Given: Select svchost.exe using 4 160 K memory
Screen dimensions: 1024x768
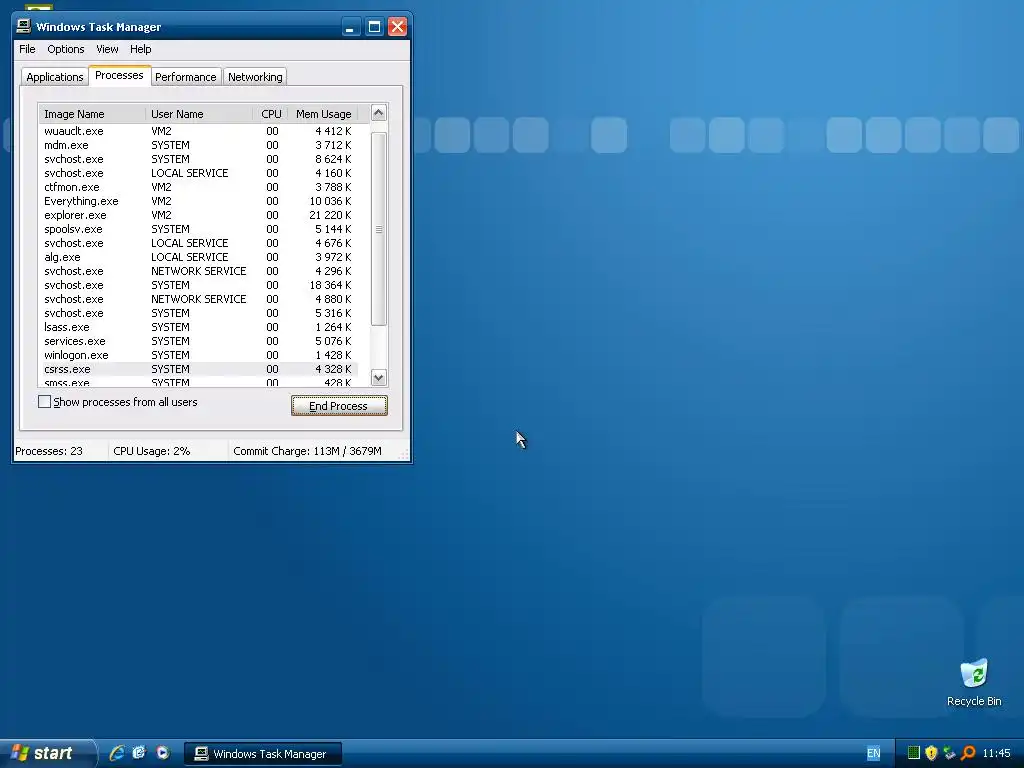Looking at the screenshot, I should pos(199,173).
